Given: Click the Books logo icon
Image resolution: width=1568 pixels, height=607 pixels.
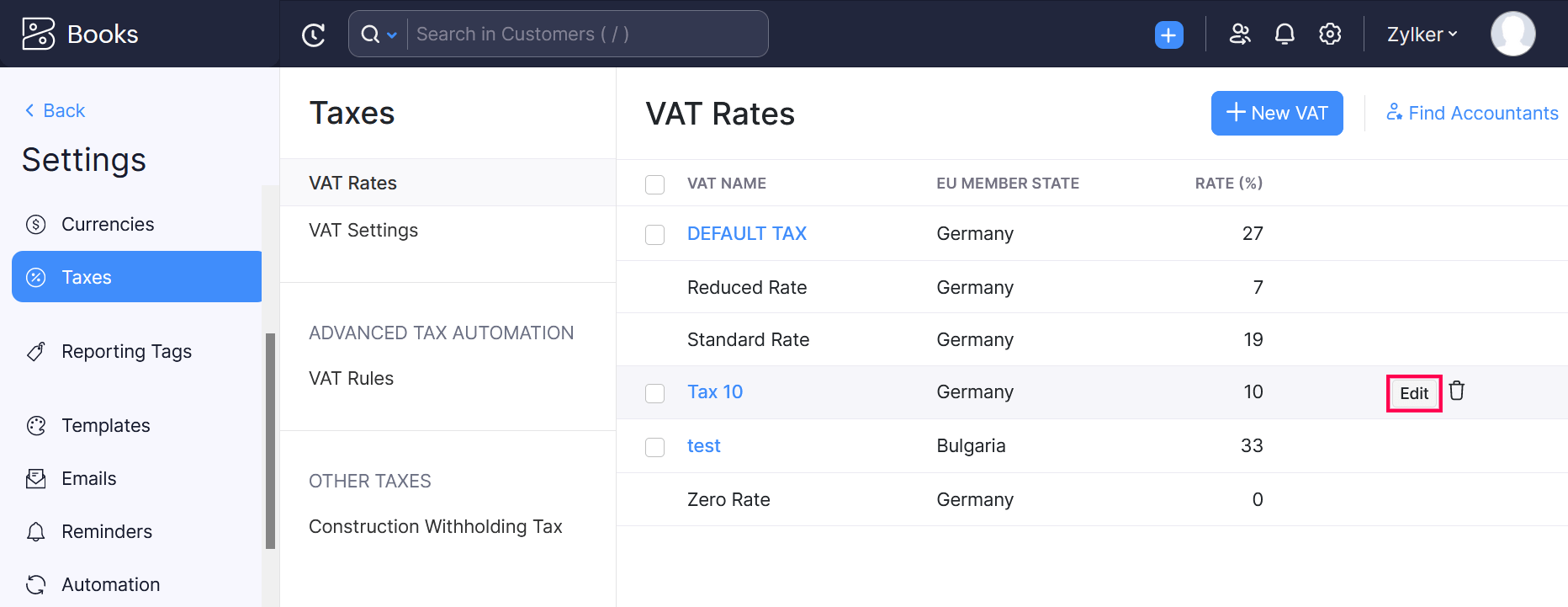Looking at the screenshot, I should pyautogui.click(x=39, y=35).
